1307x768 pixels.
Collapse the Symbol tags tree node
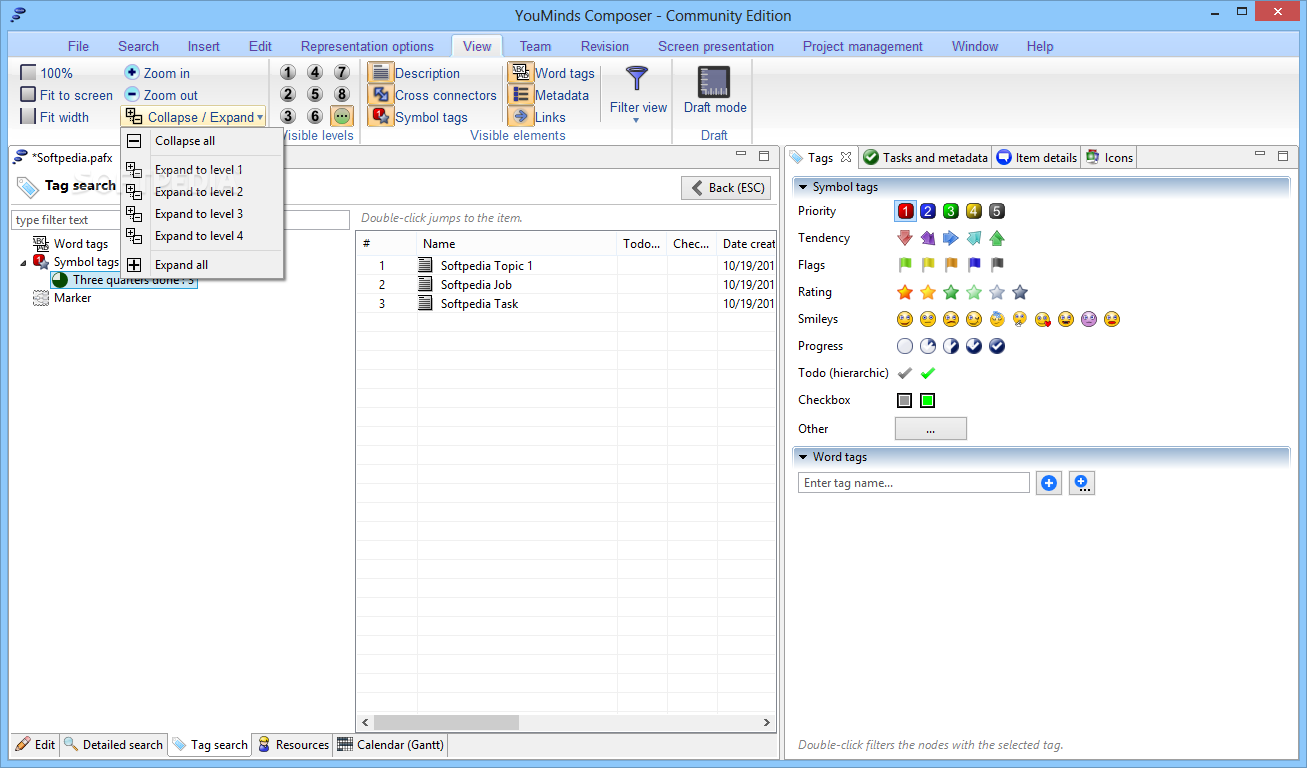coord(24,263)
